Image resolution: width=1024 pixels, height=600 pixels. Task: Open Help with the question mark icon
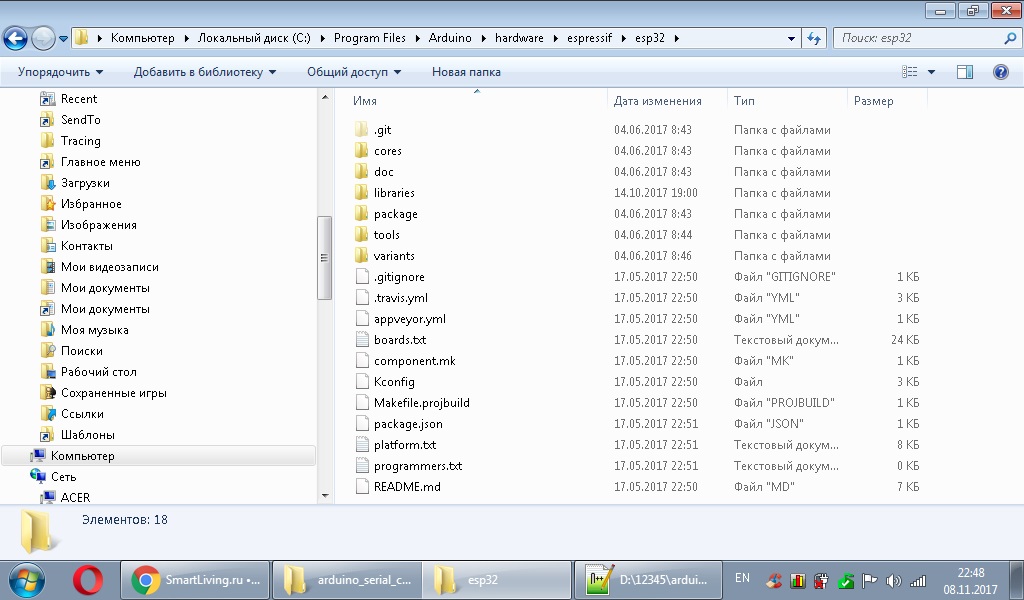(x=1000, y=72)
